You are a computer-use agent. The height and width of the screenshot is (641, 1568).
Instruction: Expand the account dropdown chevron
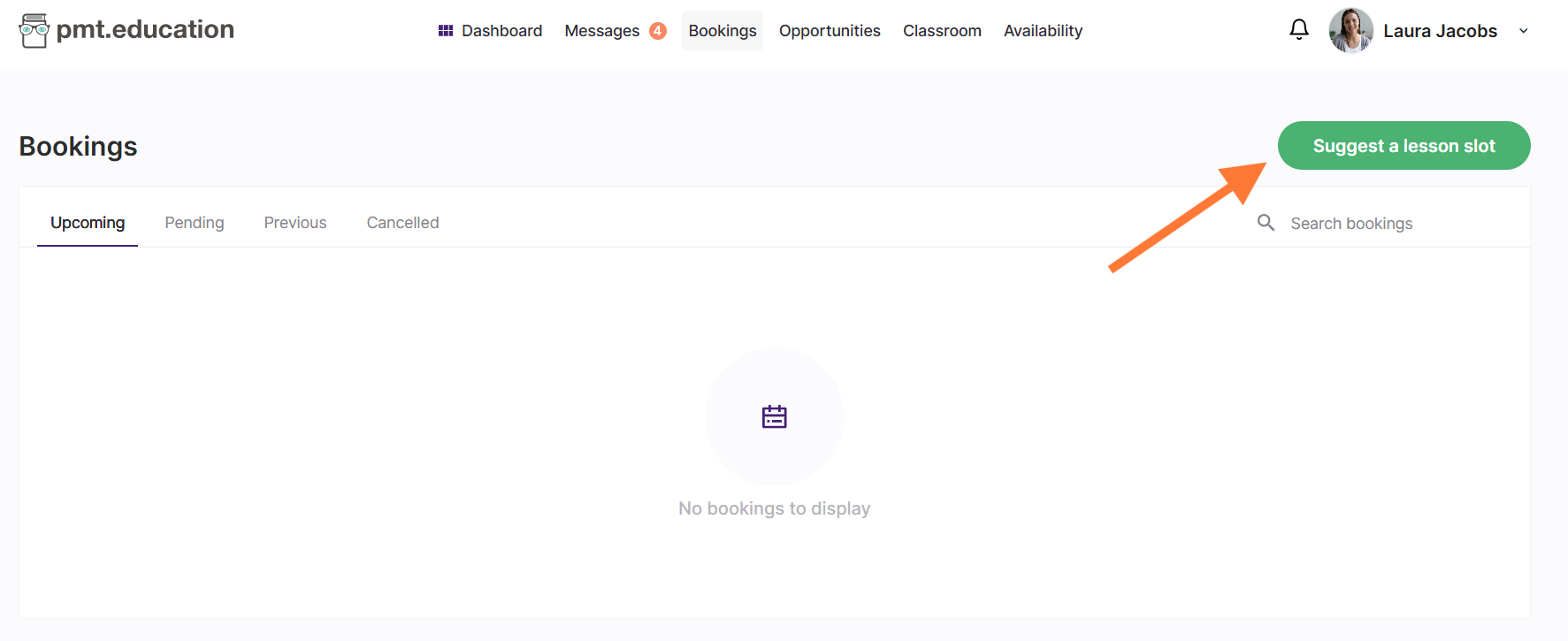(x=1523, y=31)
